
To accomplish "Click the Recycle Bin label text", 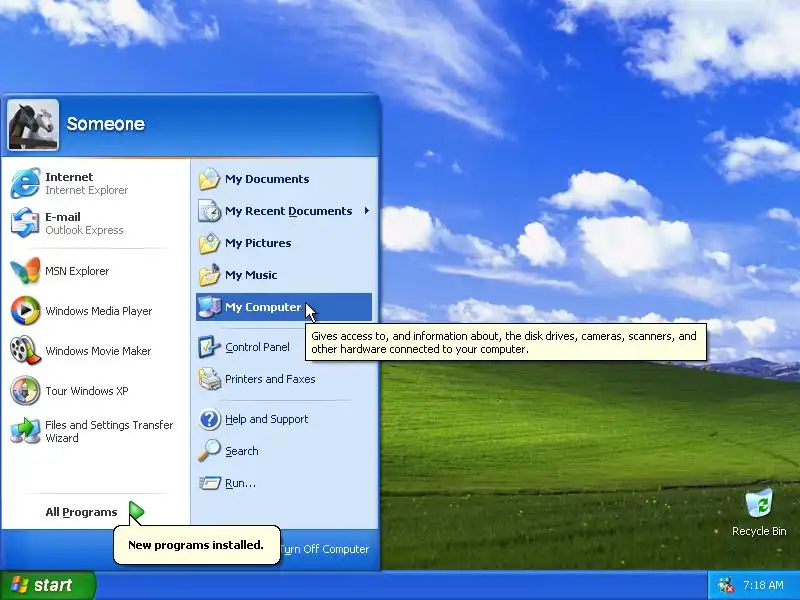I will 759,531.
